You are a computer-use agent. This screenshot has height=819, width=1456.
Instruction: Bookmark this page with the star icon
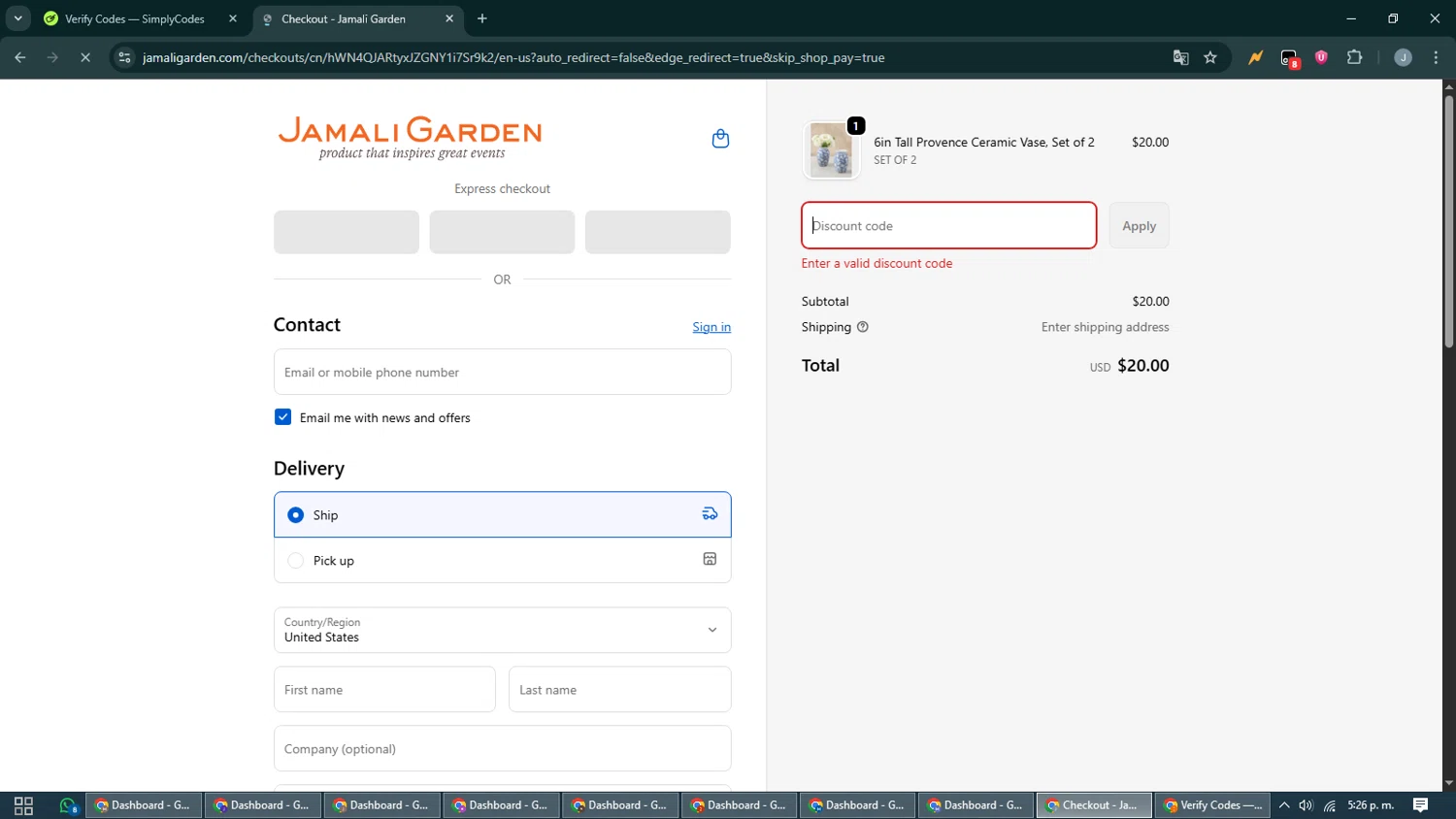(1210, 57)
